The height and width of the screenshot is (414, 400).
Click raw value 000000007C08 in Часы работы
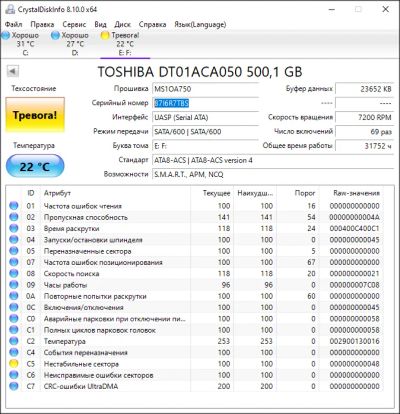(x=354, y=285)
